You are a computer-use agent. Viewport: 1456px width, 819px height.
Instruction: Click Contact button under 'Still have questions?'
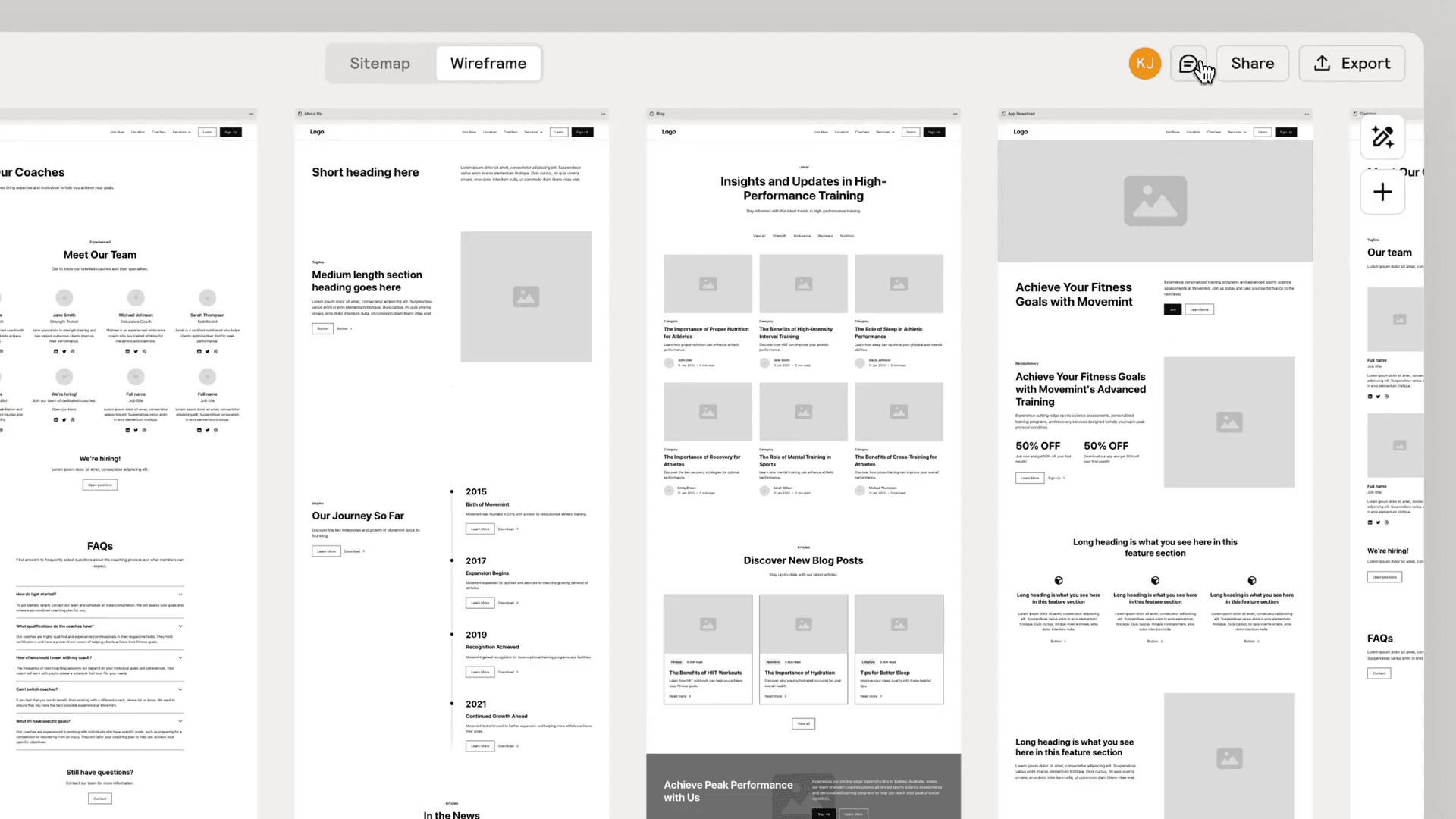100,799
